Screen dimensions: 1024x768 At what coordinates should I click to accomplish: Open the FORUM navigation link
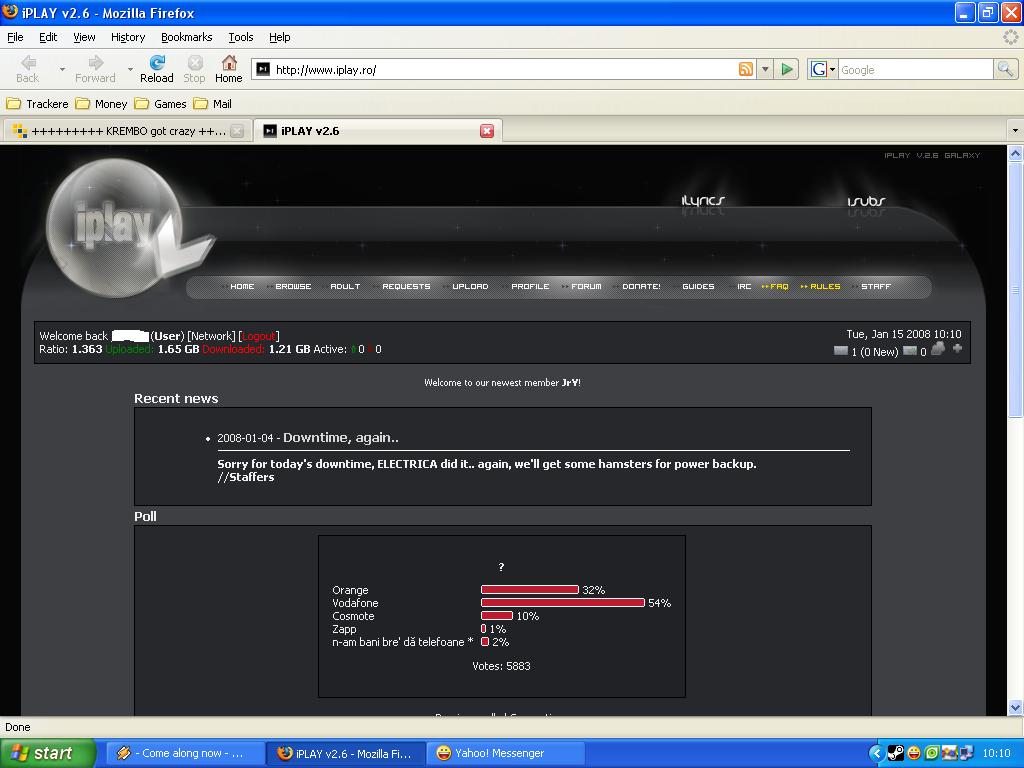(586, 287)
